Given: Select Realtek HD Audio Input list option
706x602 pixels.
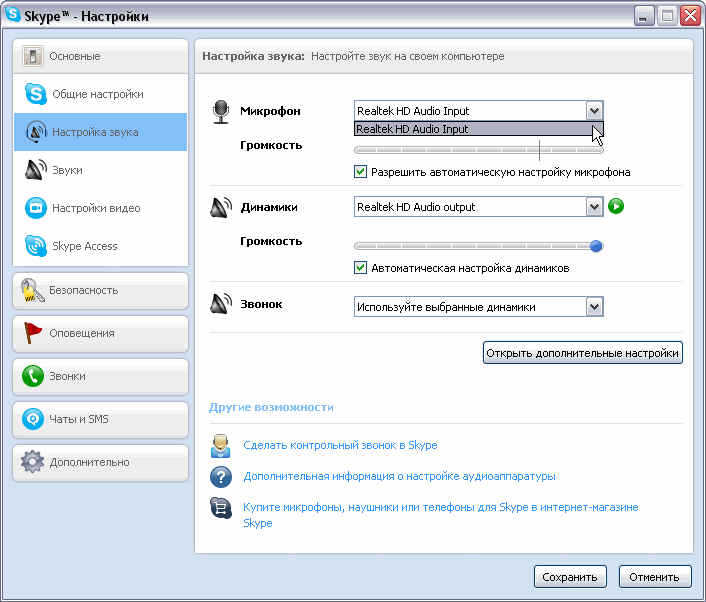Looking at the screenshot, I should tap(470, 129).
